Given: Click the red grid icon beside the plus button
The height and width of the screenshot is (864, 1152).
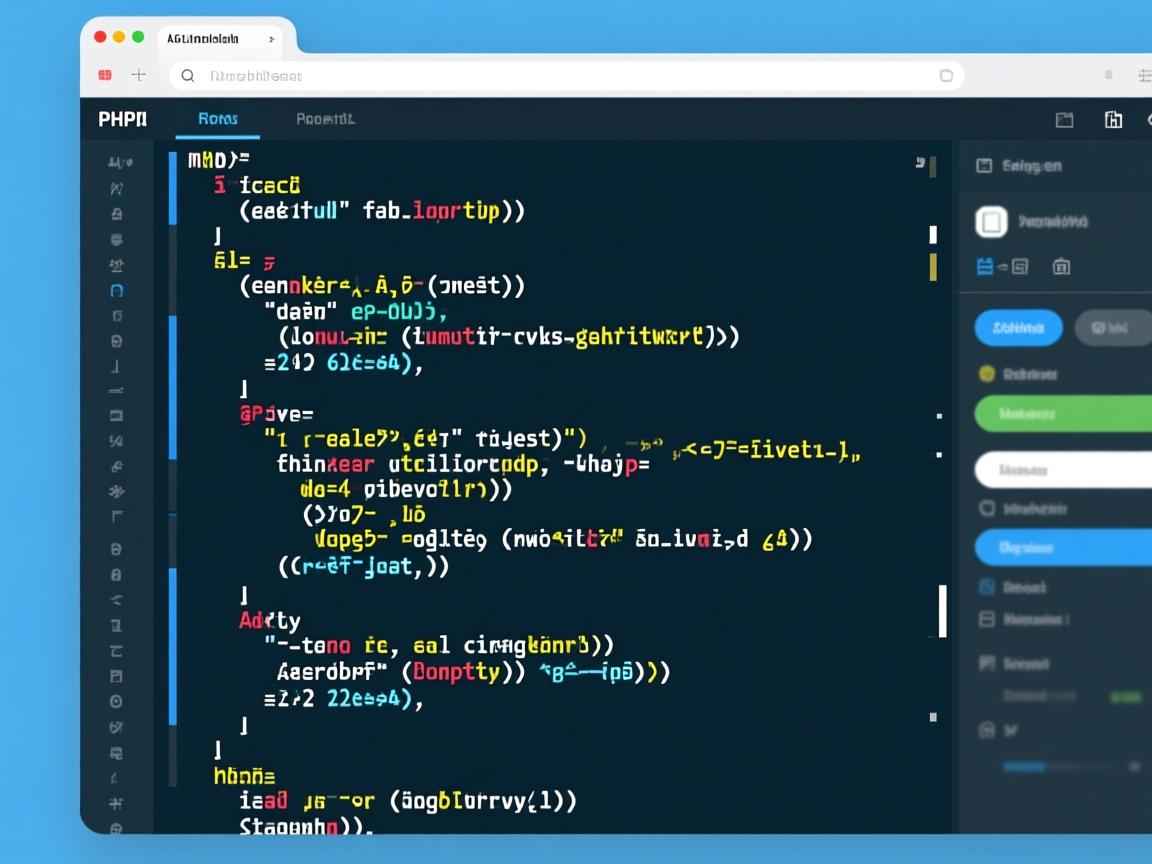Looking at the screenshot, I should coord(105,75).
